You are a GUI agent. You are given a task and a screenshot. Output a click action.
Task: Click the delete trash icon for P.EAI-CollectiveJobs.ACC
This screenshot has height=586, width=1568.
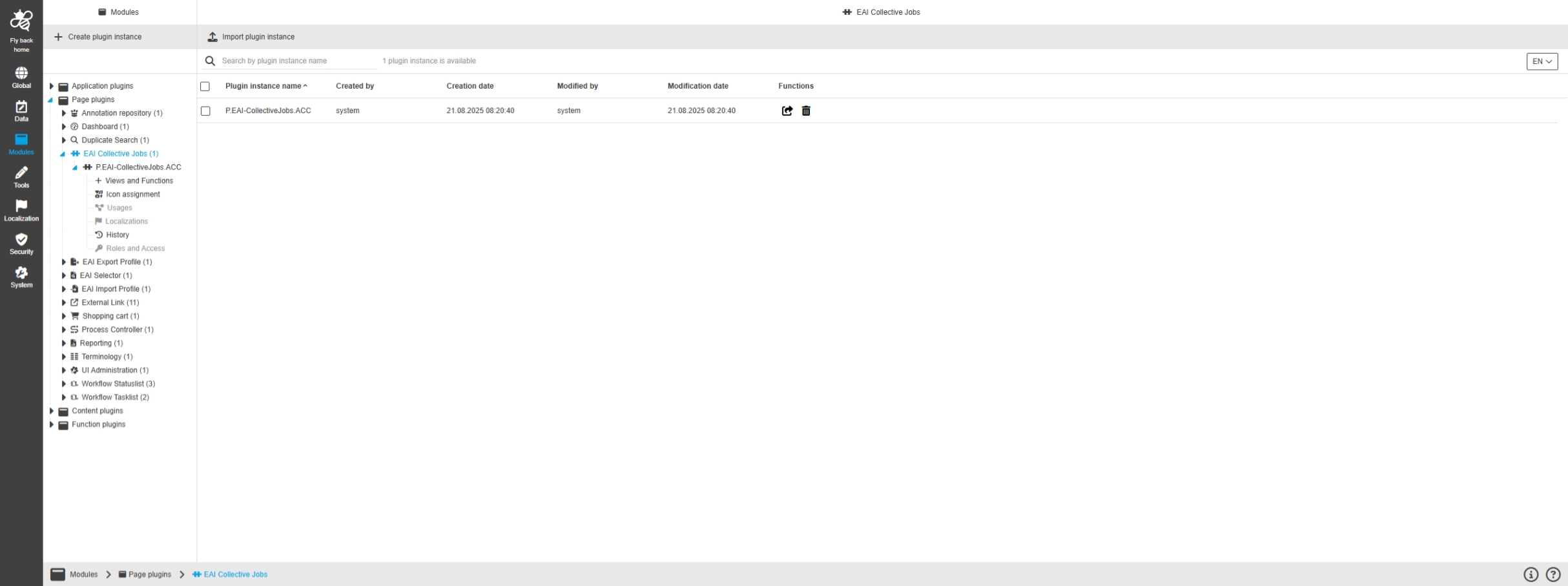pos(806,111)
